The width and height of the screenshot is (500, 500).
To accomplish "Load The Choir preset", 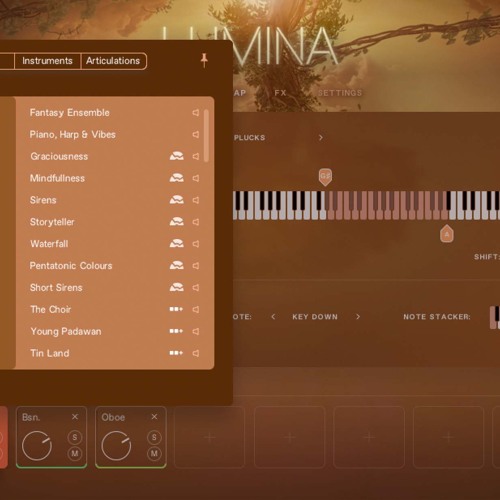I will 51,309.
